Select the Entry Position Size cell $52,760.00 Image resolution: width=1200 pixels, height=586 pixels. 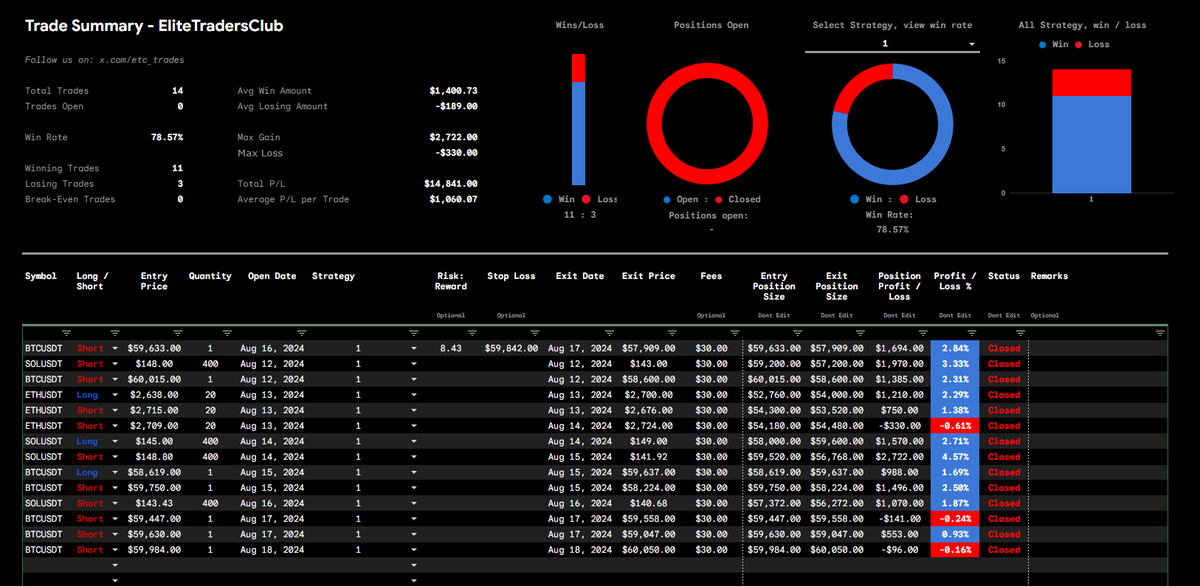pyautogui.click(x=775, y=395)
